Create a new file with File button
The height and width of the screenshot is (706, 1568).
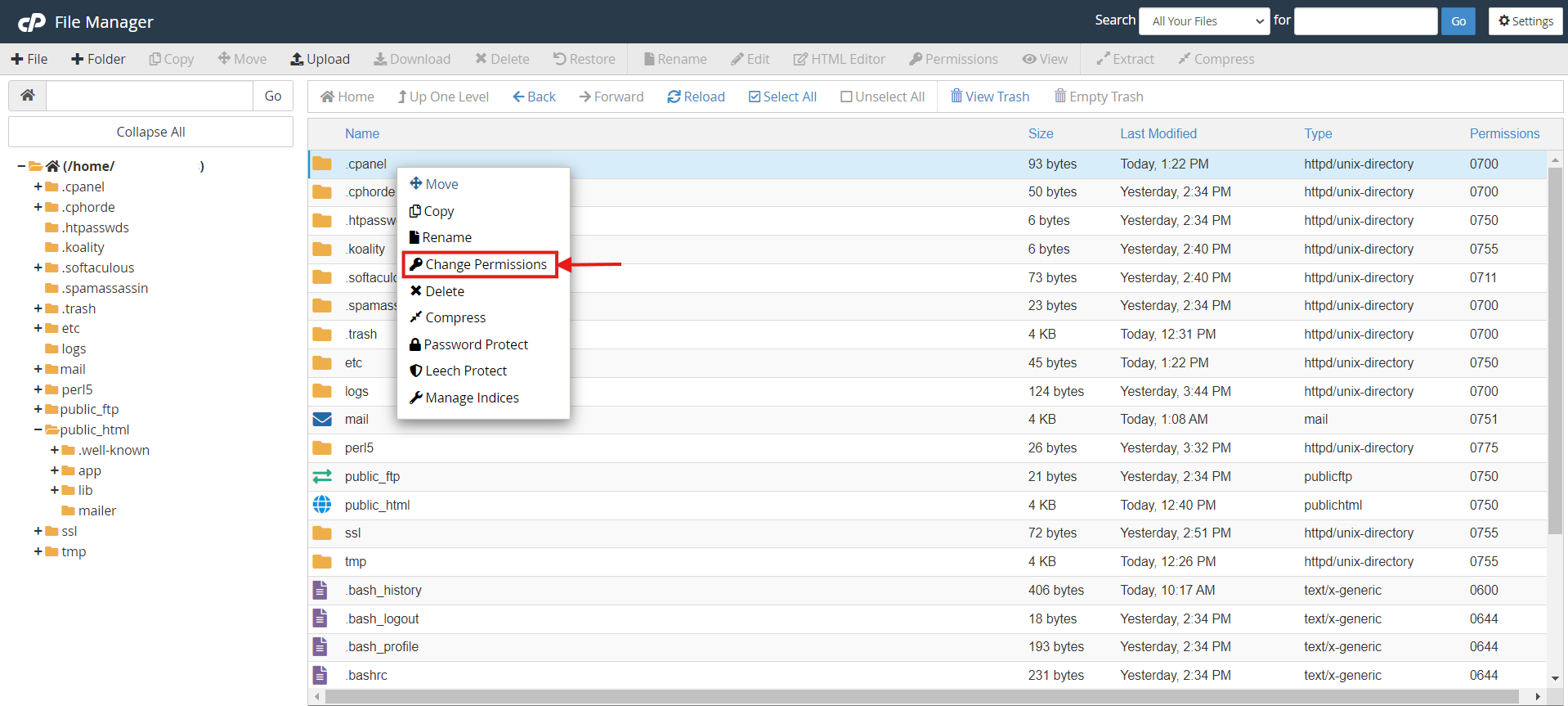[29, 59]
